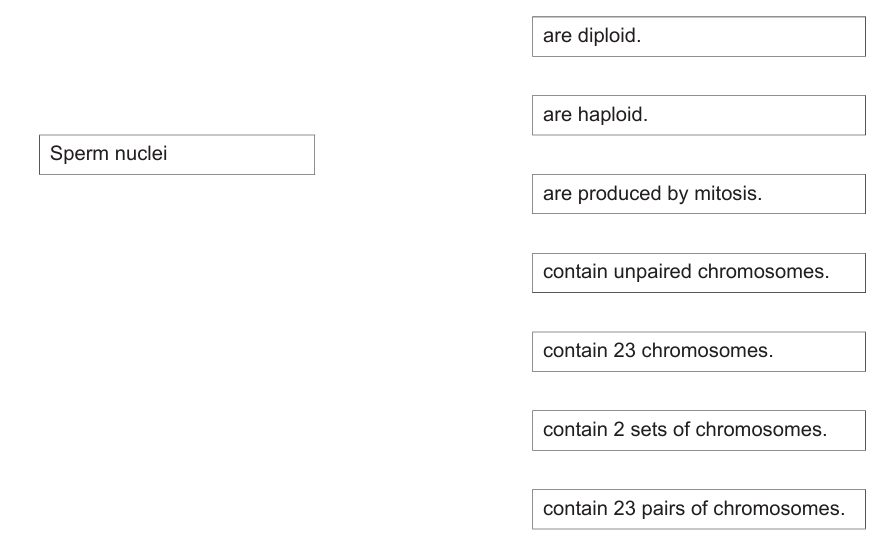Click the word 'mitosis' in third option
This screenshot has height=550, width=870.
click(x=726, y=194)
